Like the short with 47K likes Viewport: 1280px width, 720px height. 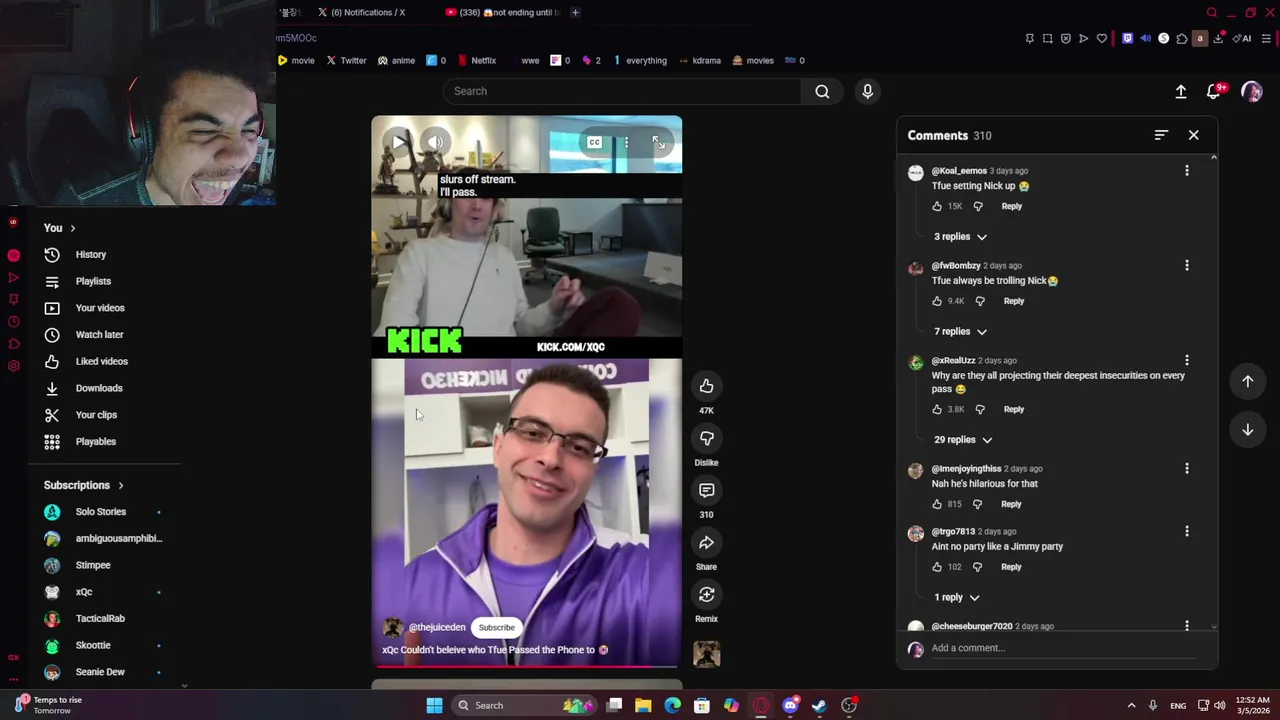pos(706,386)
